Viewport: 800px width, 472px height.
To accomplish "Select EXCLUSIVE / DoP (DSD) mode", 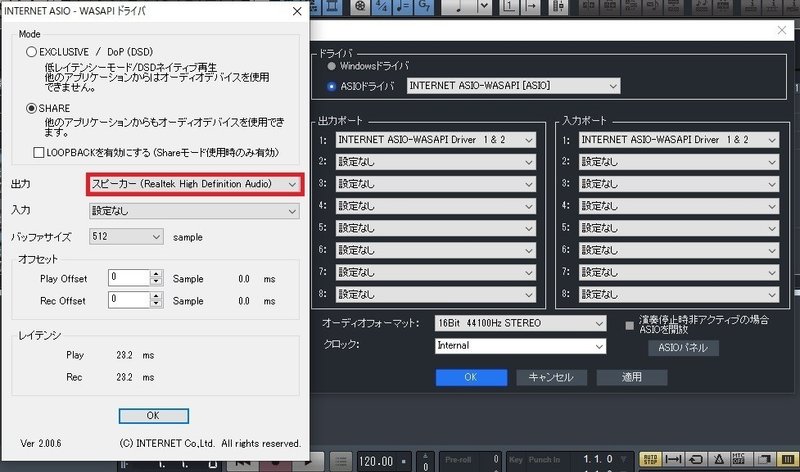I will point(32,52).
